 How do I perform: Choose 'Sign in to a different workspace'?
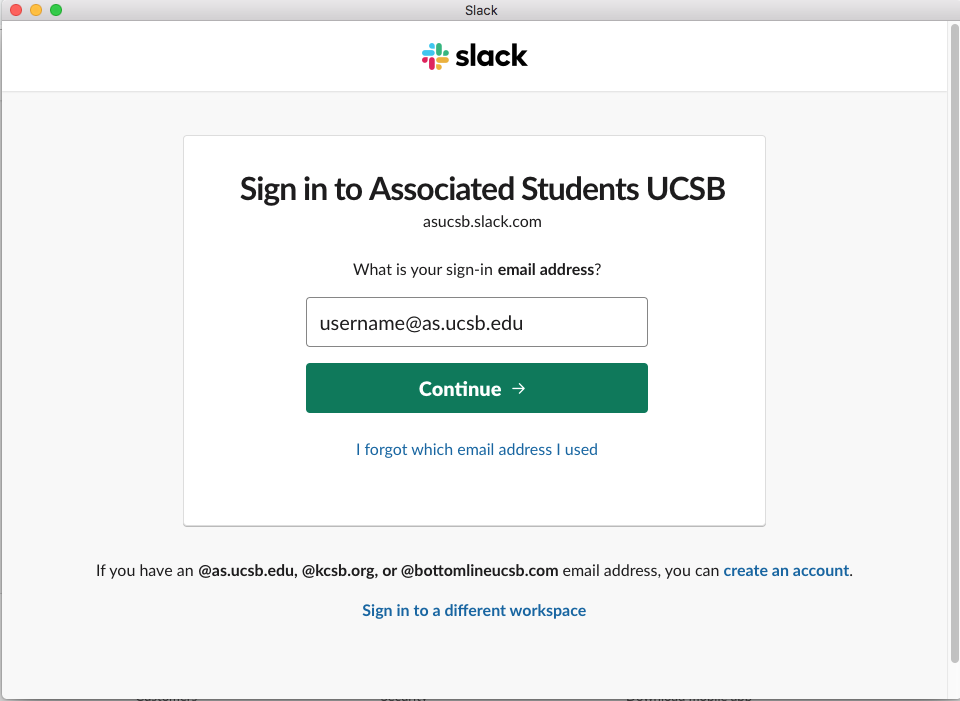(x=474, y=610)
